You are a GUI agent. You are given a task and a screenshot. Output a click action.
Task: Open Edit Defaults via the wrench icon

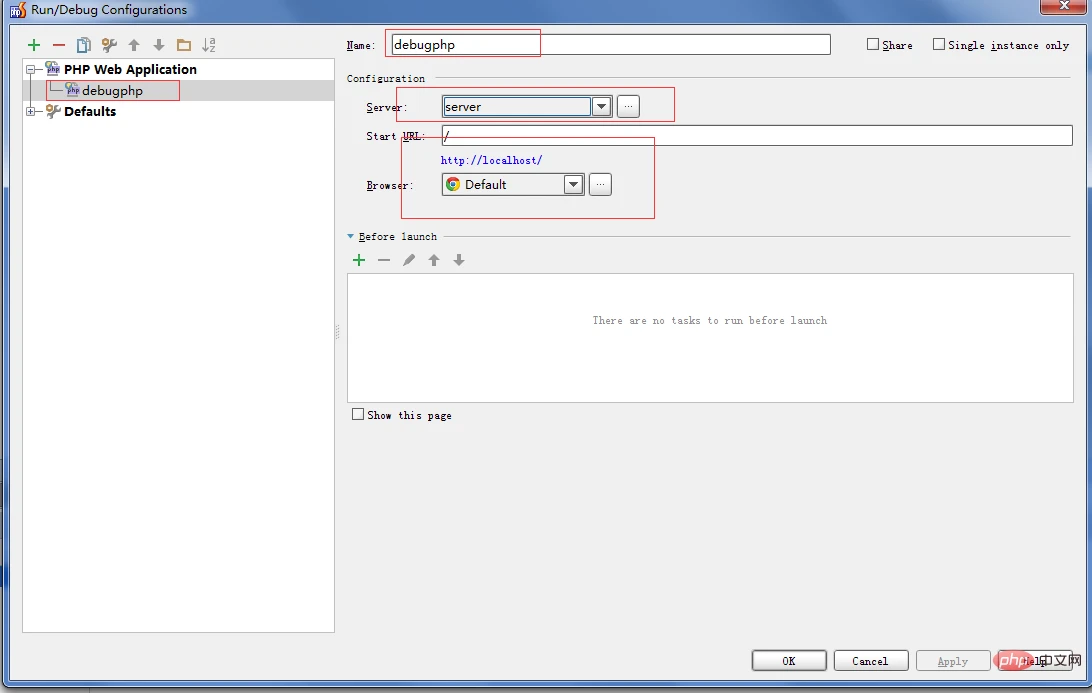[108, 45]
